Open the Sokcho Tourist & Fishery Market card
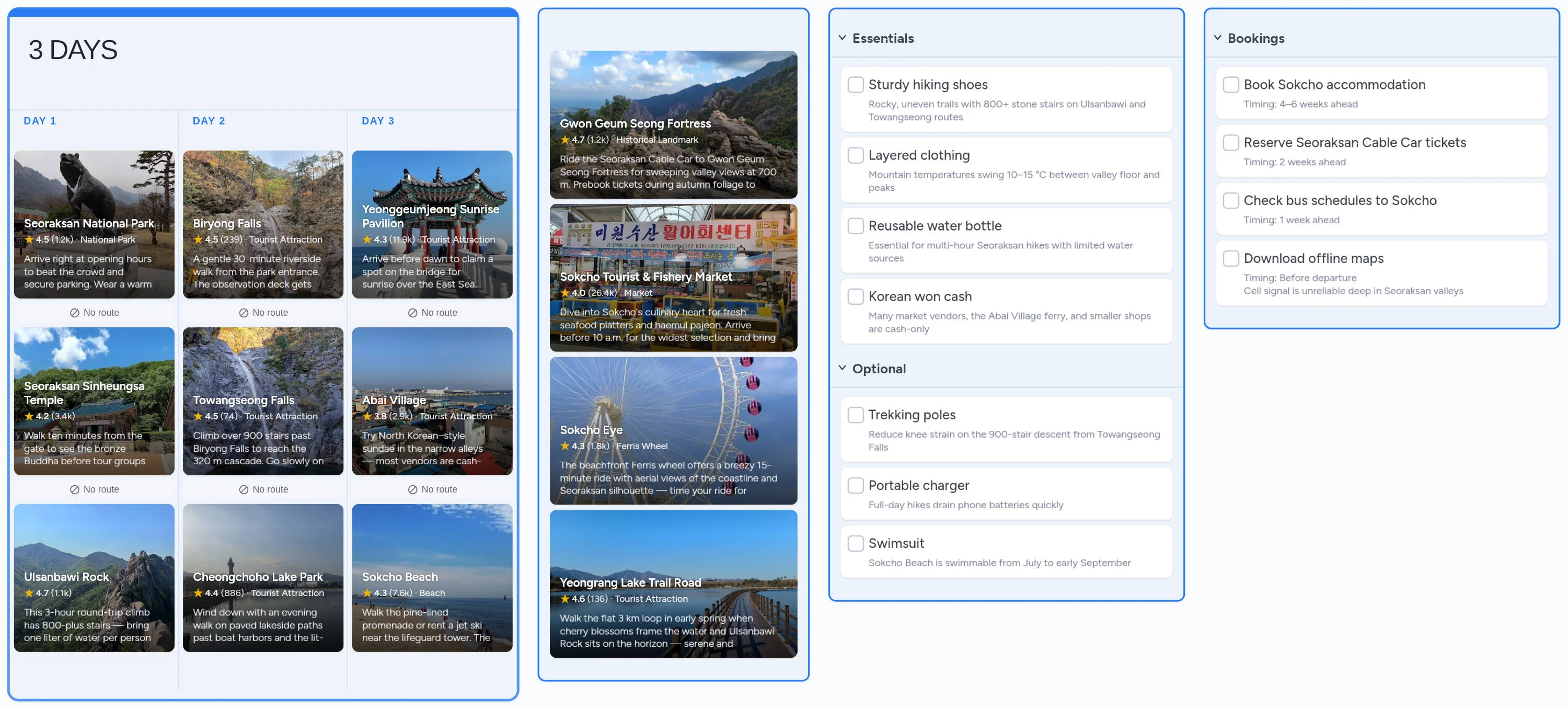 point(673,278)
